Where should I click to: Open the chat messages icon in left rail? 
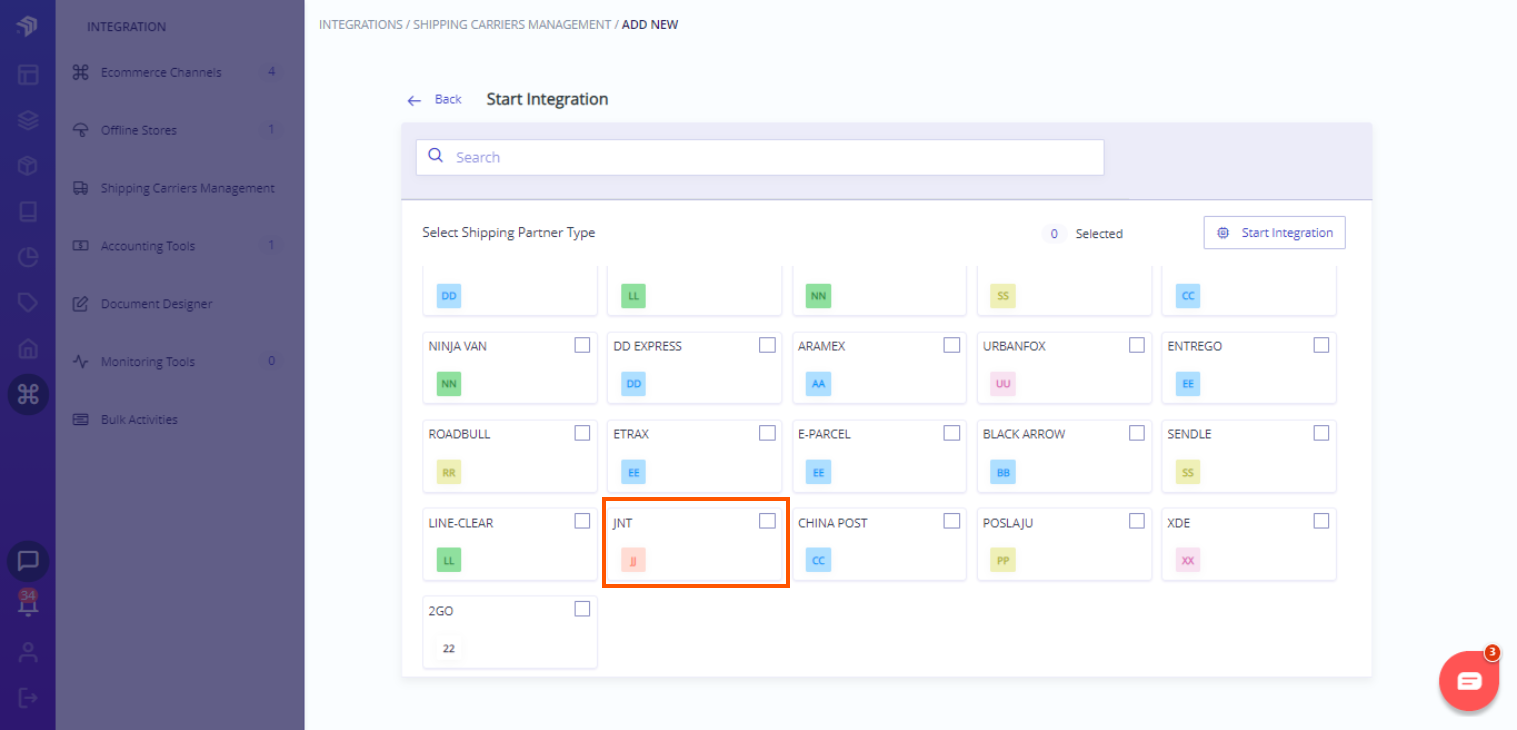pyautogui.click(x=28, y=561)
